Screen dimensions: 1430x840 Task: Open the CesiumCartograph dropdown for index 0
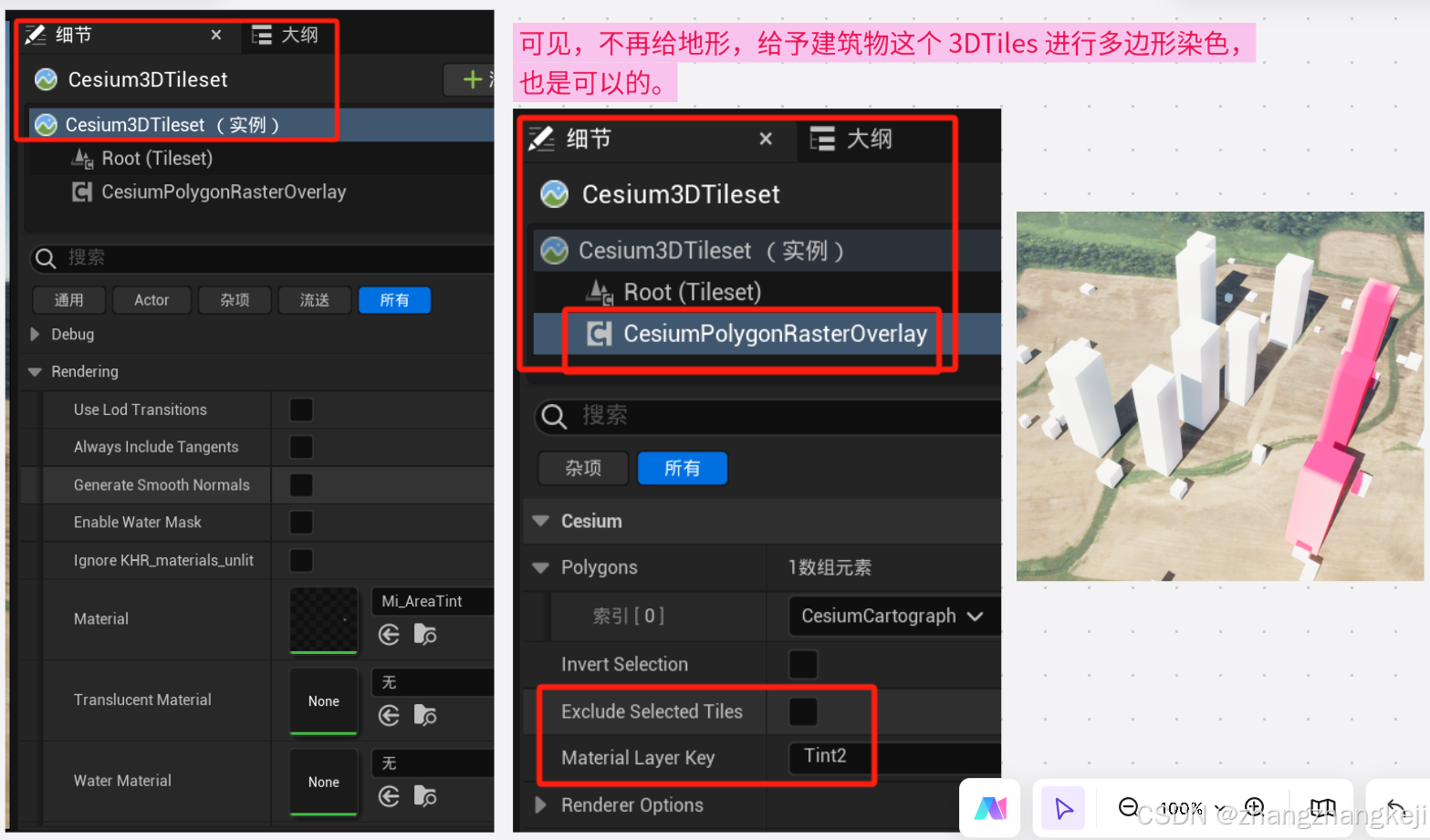(892, 616)
